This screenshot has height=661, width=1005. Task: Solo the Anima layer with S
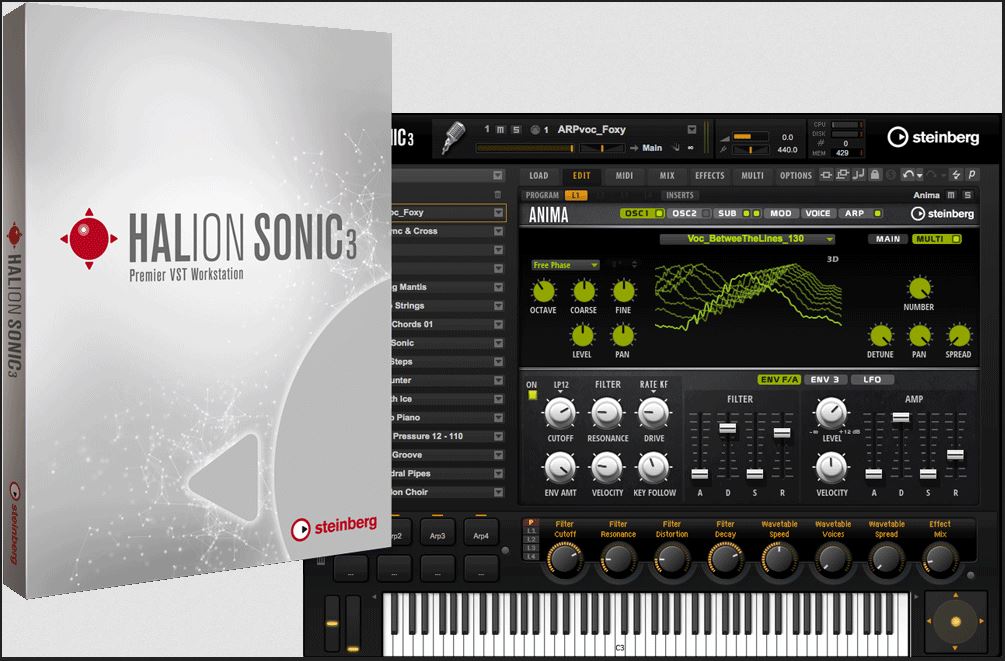click(x=967, y=195)
